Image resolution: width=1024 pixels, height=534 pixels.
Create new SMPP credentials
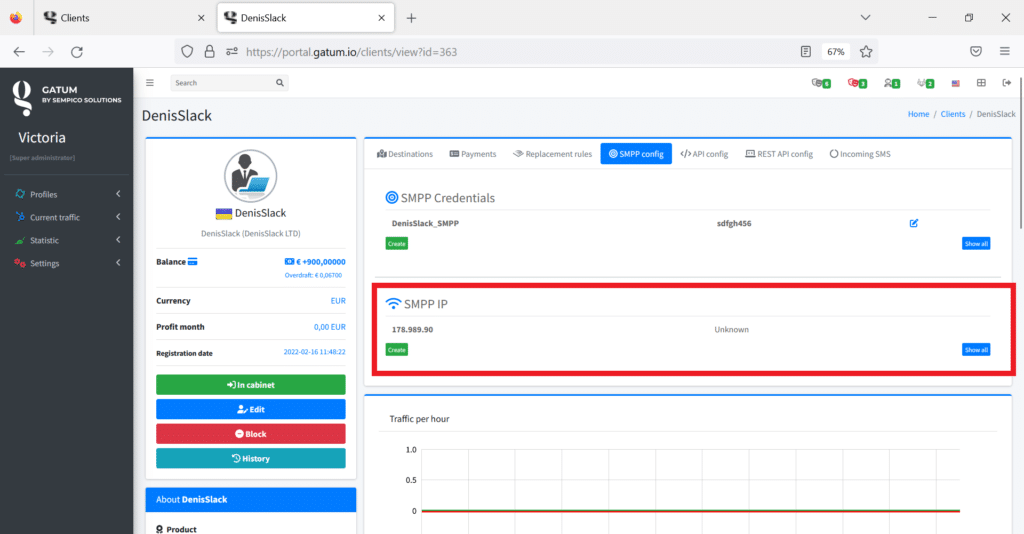[x=396, y=243]
